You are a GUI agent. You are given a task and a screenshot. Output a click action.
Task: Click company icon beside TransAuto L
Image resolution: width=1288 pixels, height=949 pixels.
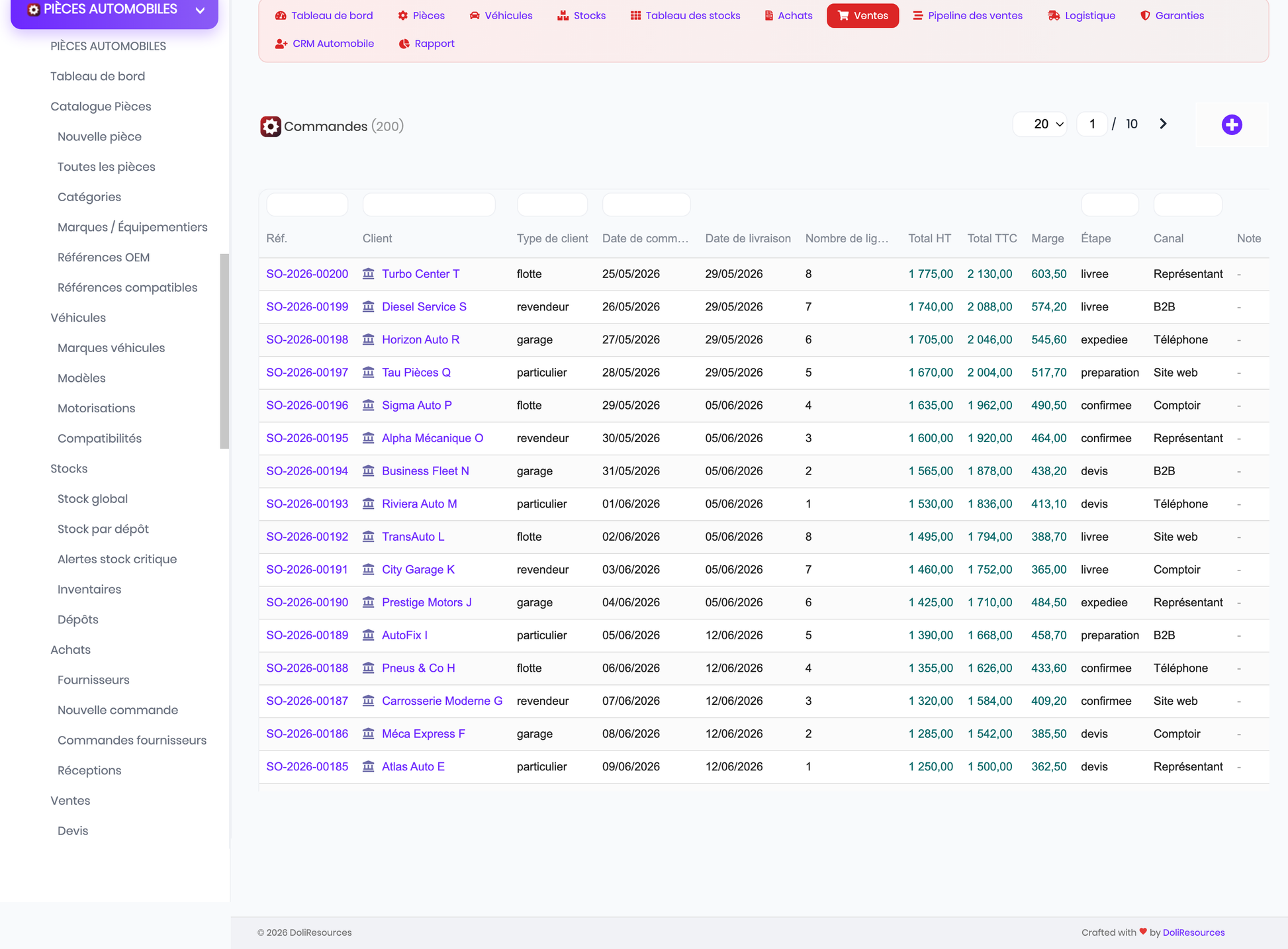click(369, 537)
